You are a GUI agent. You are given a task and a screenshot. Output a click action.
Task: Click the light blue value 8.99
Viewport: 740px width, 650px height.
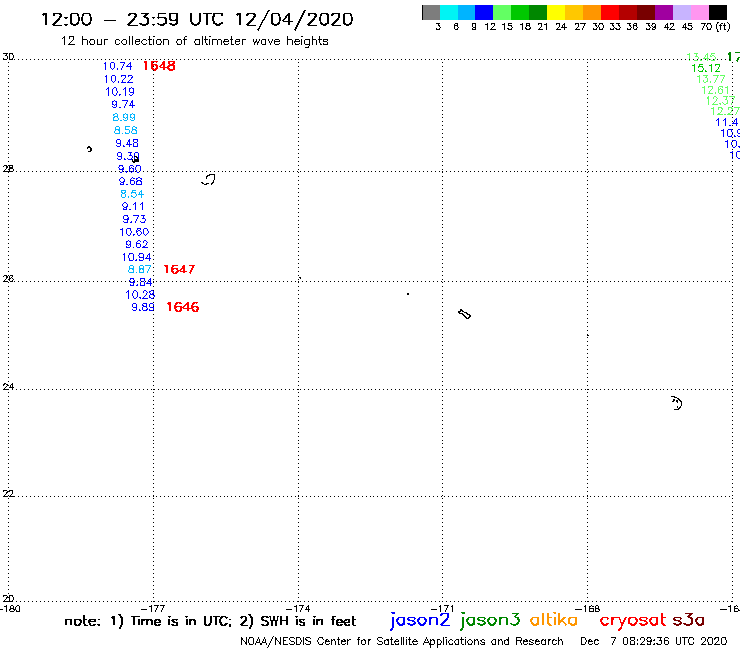[124, 118]
